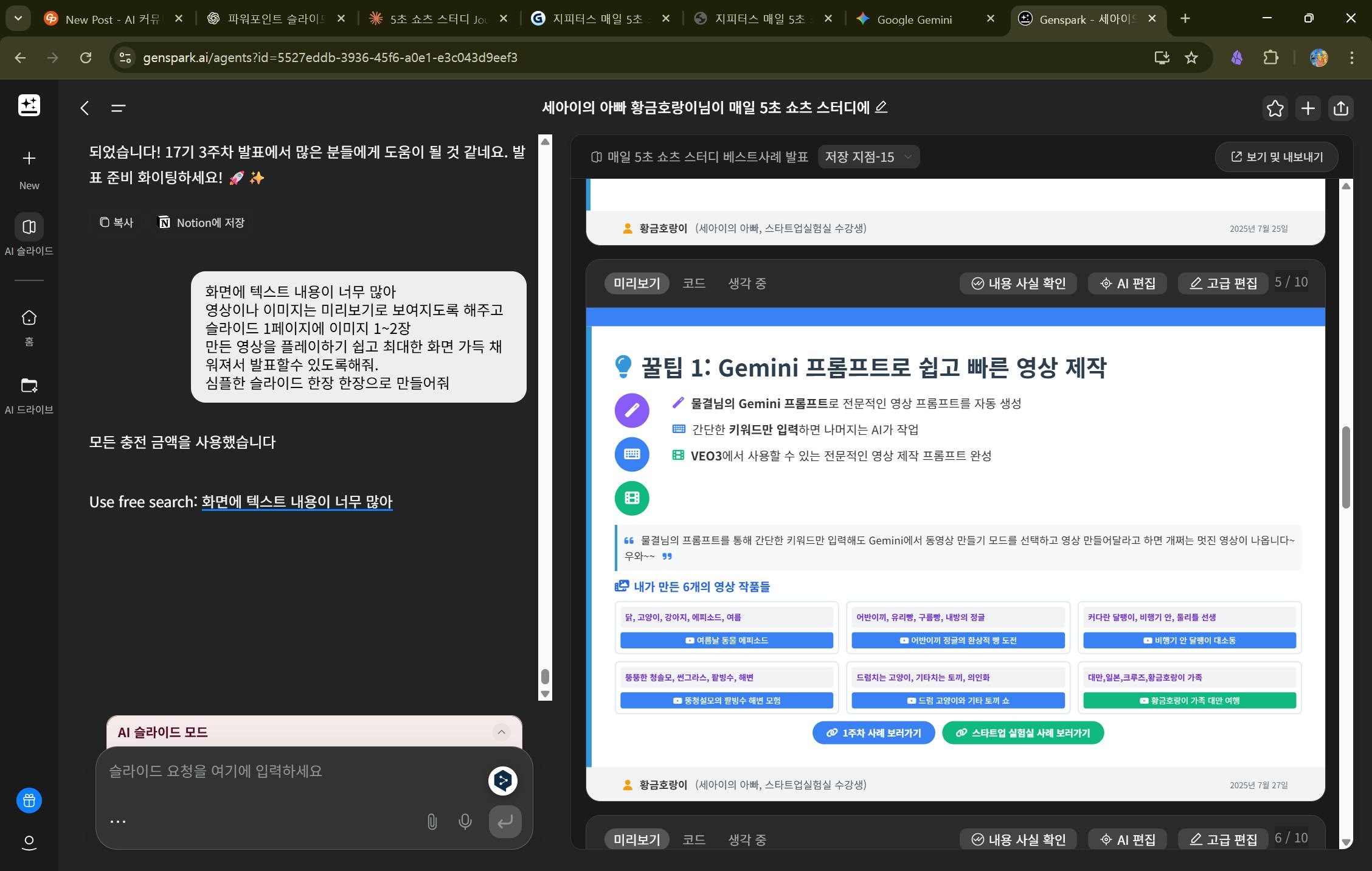Reload the page in browser toolbar
Screen dimensions: 1372x871
coord(86,58)
